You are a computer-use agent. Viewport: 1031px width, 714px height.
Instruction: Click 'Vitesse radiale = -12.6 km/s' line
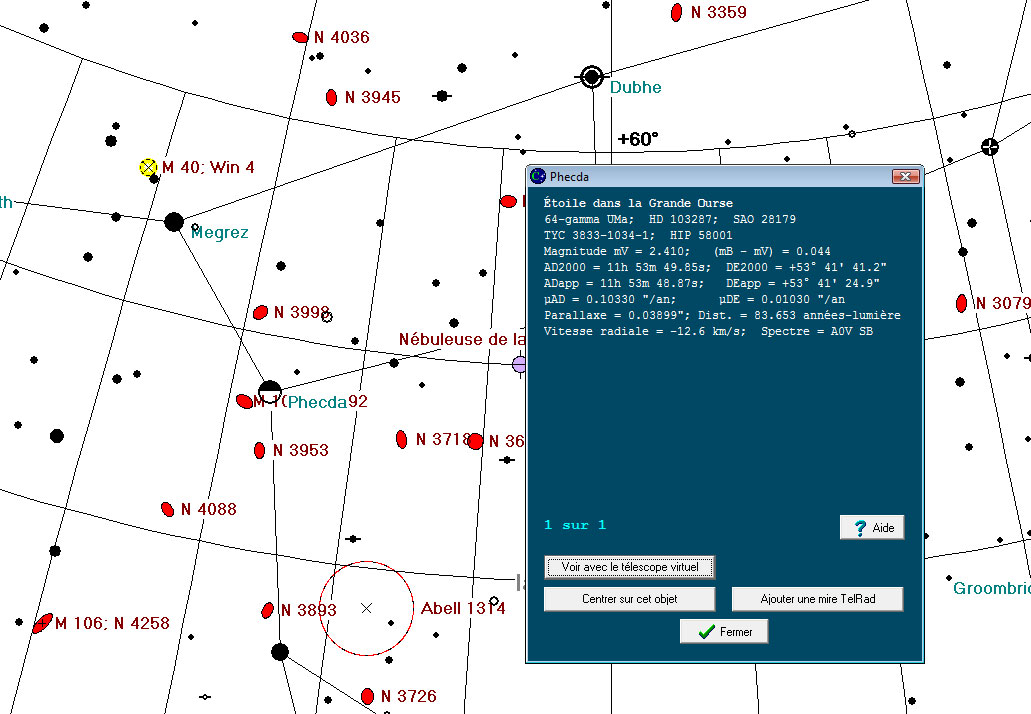(708, 331)
